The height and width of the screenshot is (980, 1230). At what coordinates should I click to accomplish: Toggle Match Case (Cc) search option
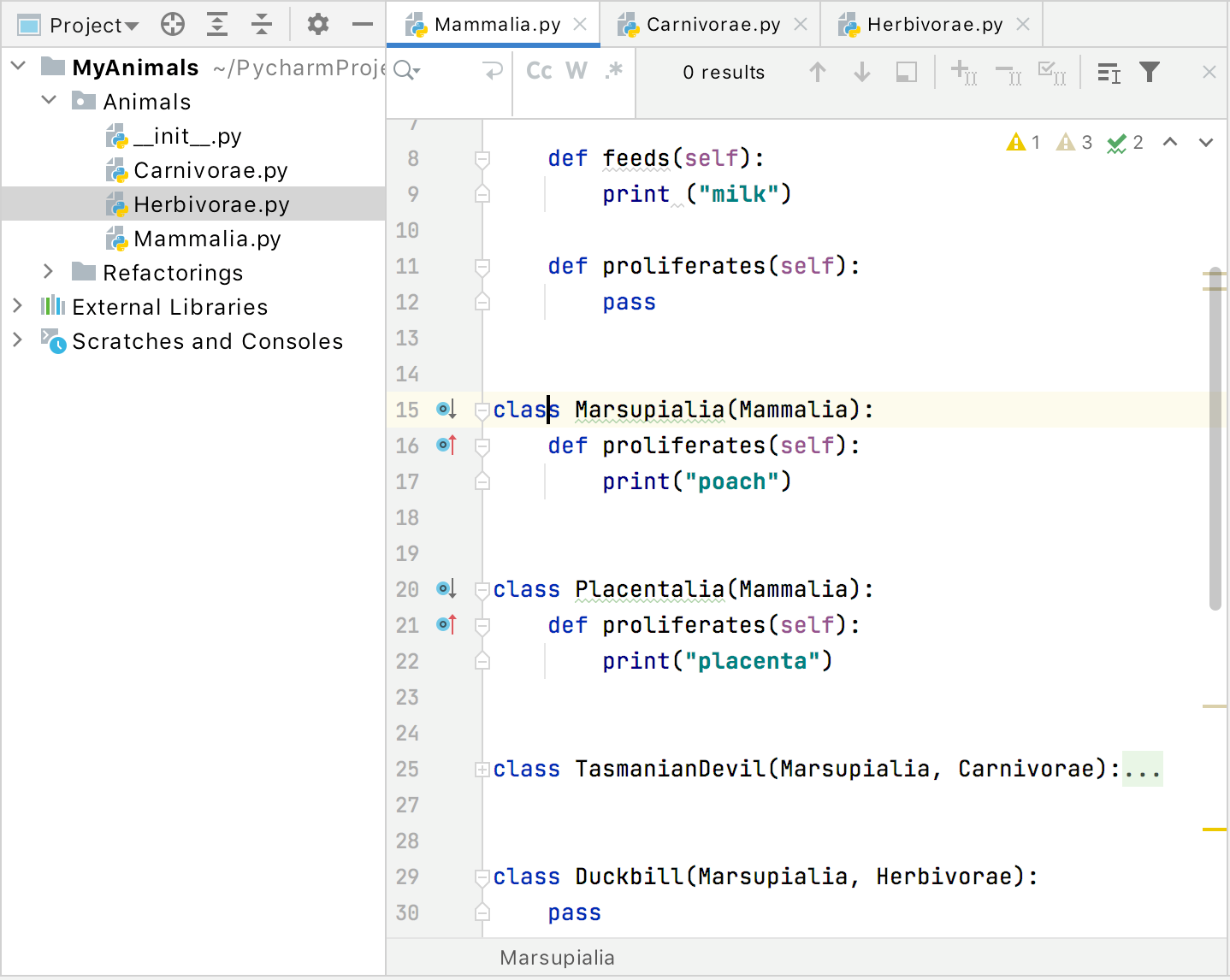click(539, 71)
